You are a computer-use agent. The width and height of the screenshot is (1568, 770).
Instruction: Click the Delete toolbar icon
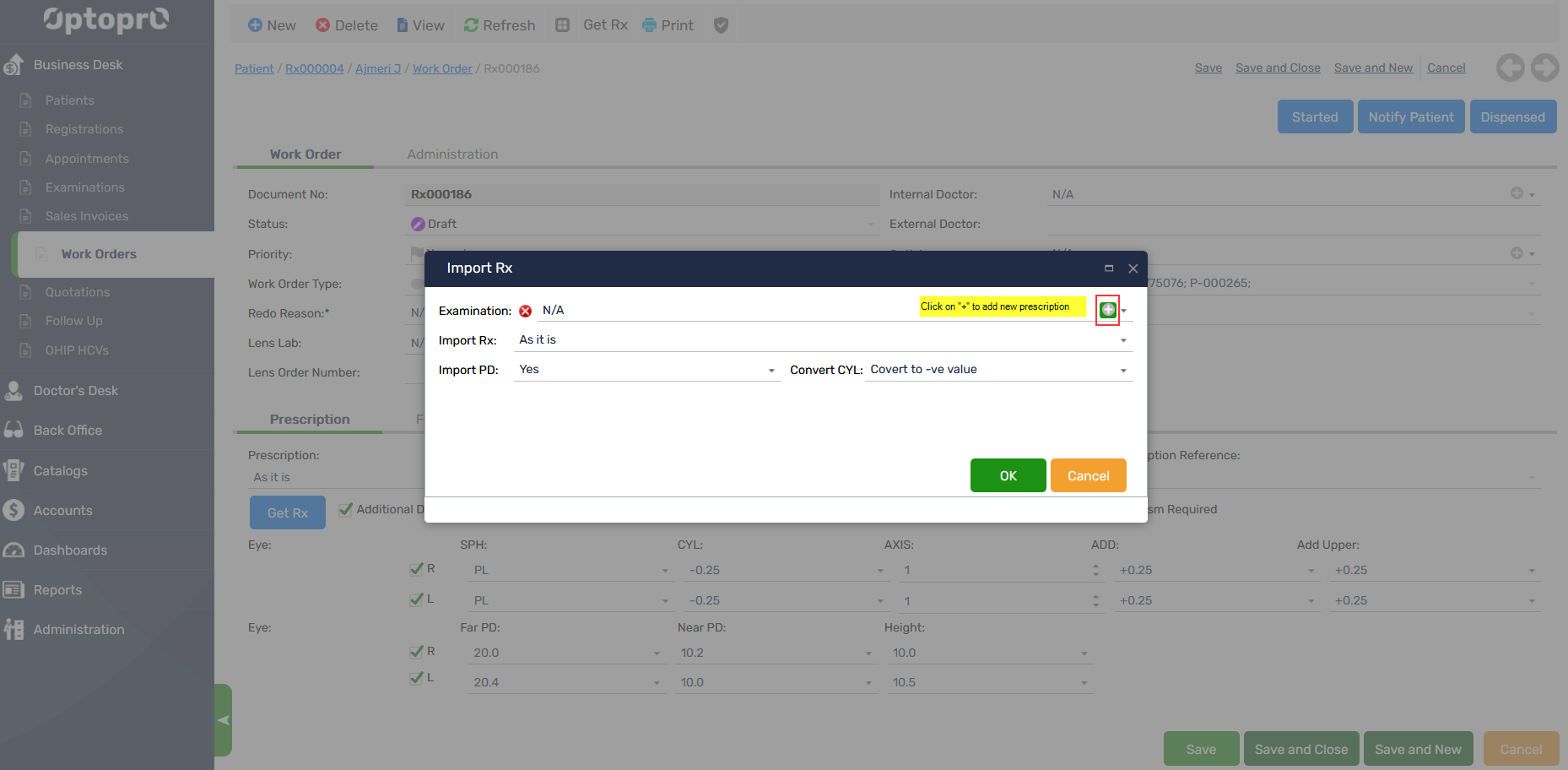tap(322, 25)
